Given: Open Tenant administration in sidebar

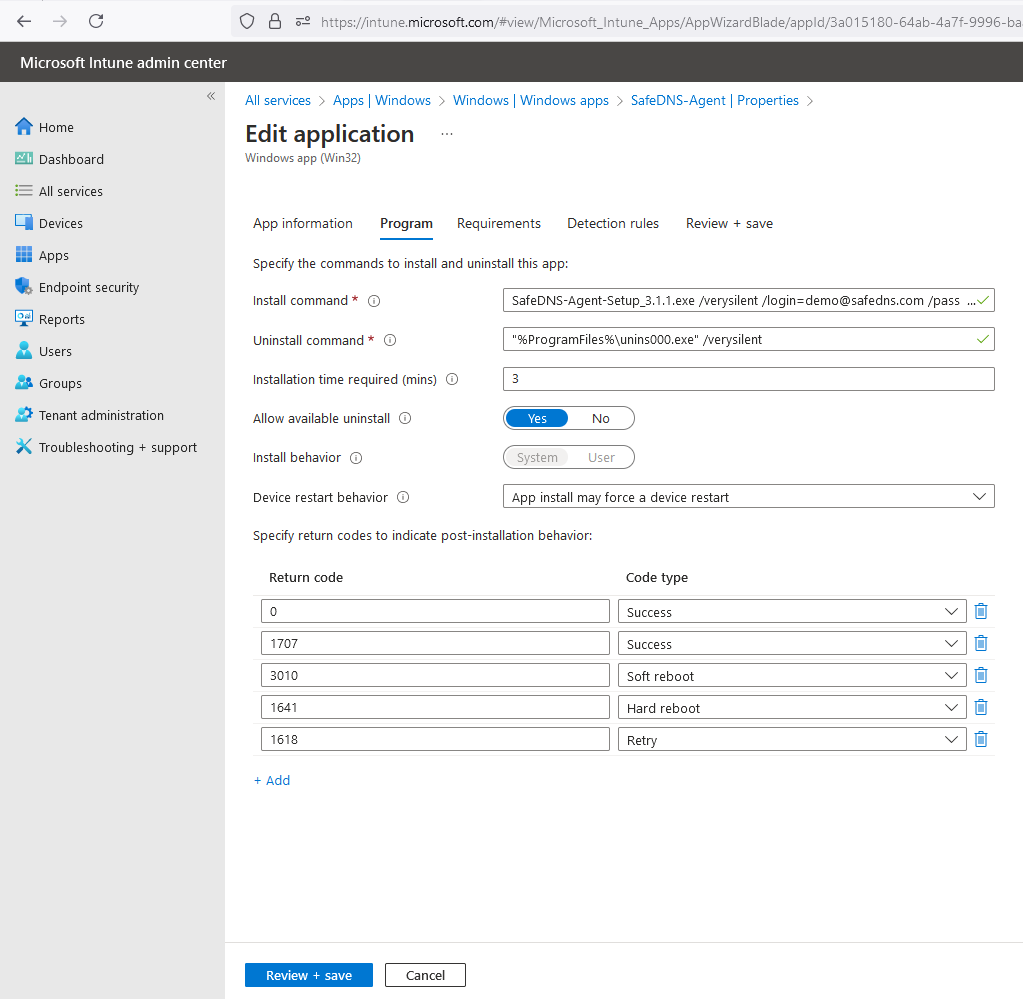Looking at the screenshot, I should pos(101,415).
